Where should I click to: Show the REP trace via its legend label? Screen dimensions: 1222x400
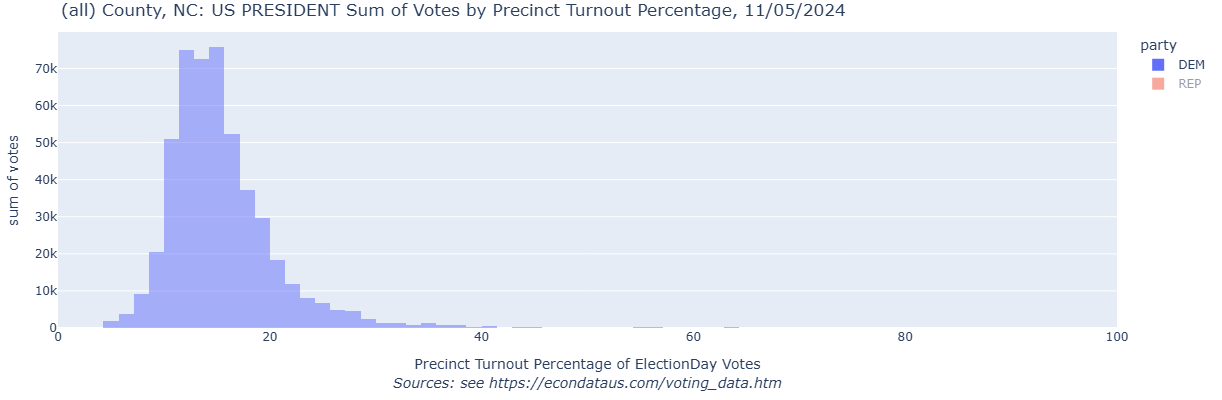[1189, 84]
